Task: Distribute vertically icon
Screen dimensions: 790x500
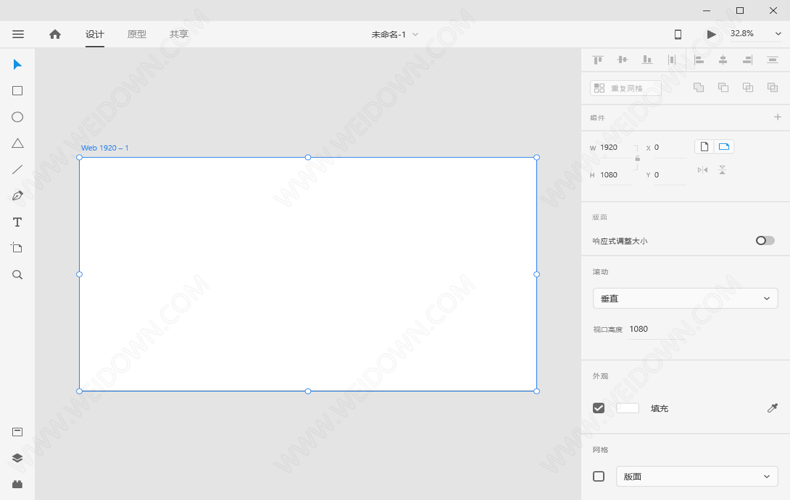Action: click(x=772, y=60)
